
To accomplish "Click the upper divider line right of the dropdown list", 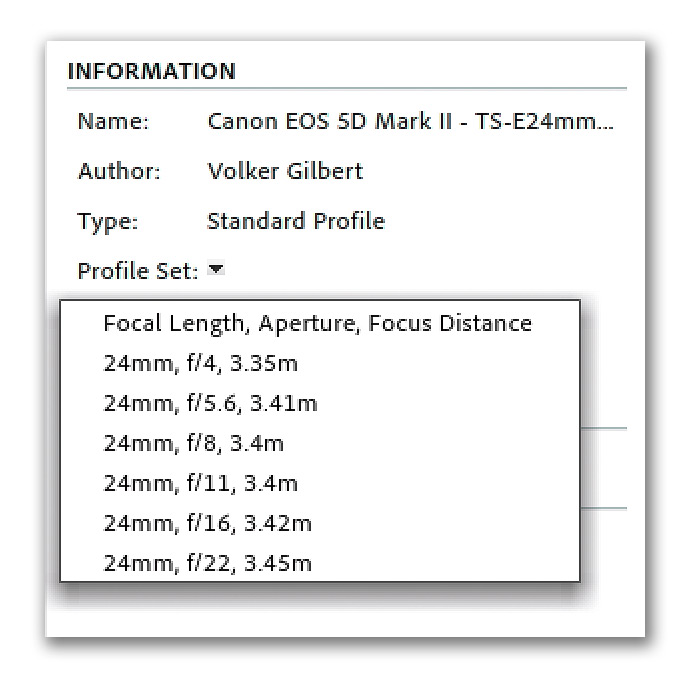I will coord(604,428).
